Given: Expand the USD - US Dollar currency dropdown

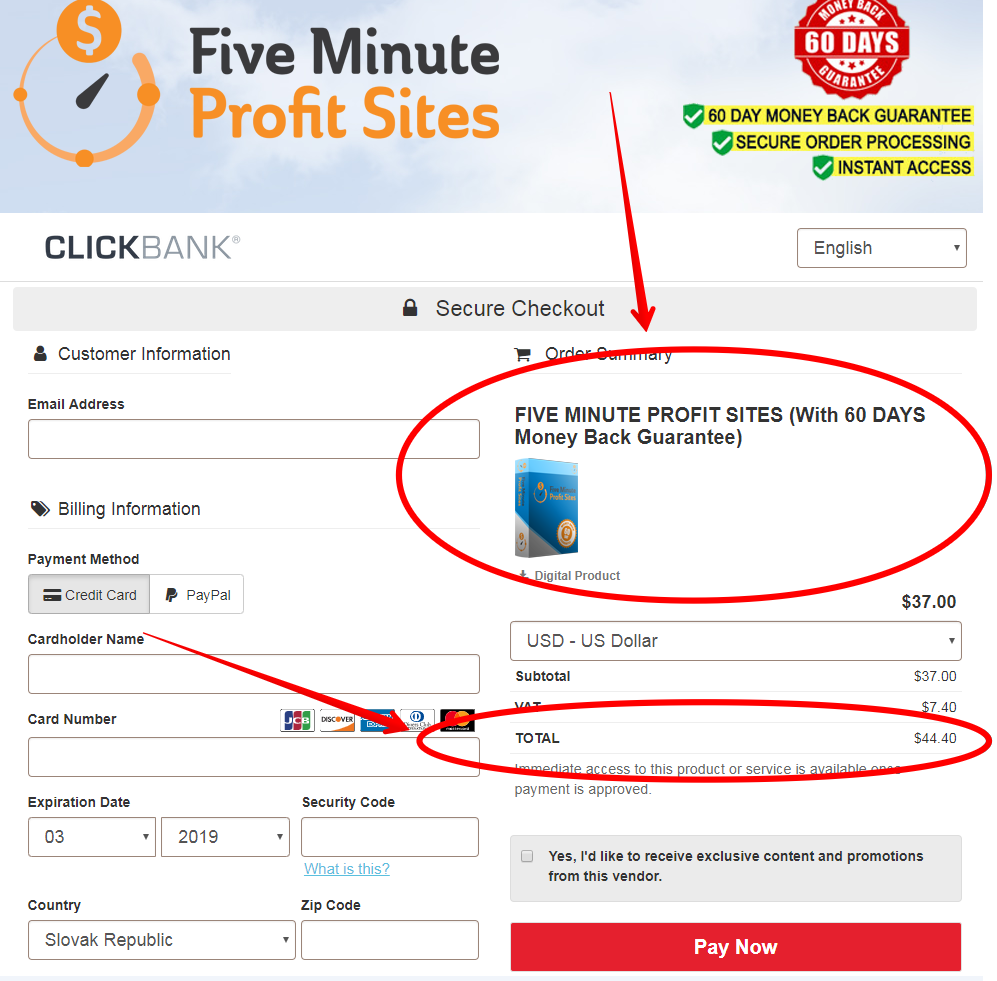Looking at the screenshot, I should (x=735, y=641).
